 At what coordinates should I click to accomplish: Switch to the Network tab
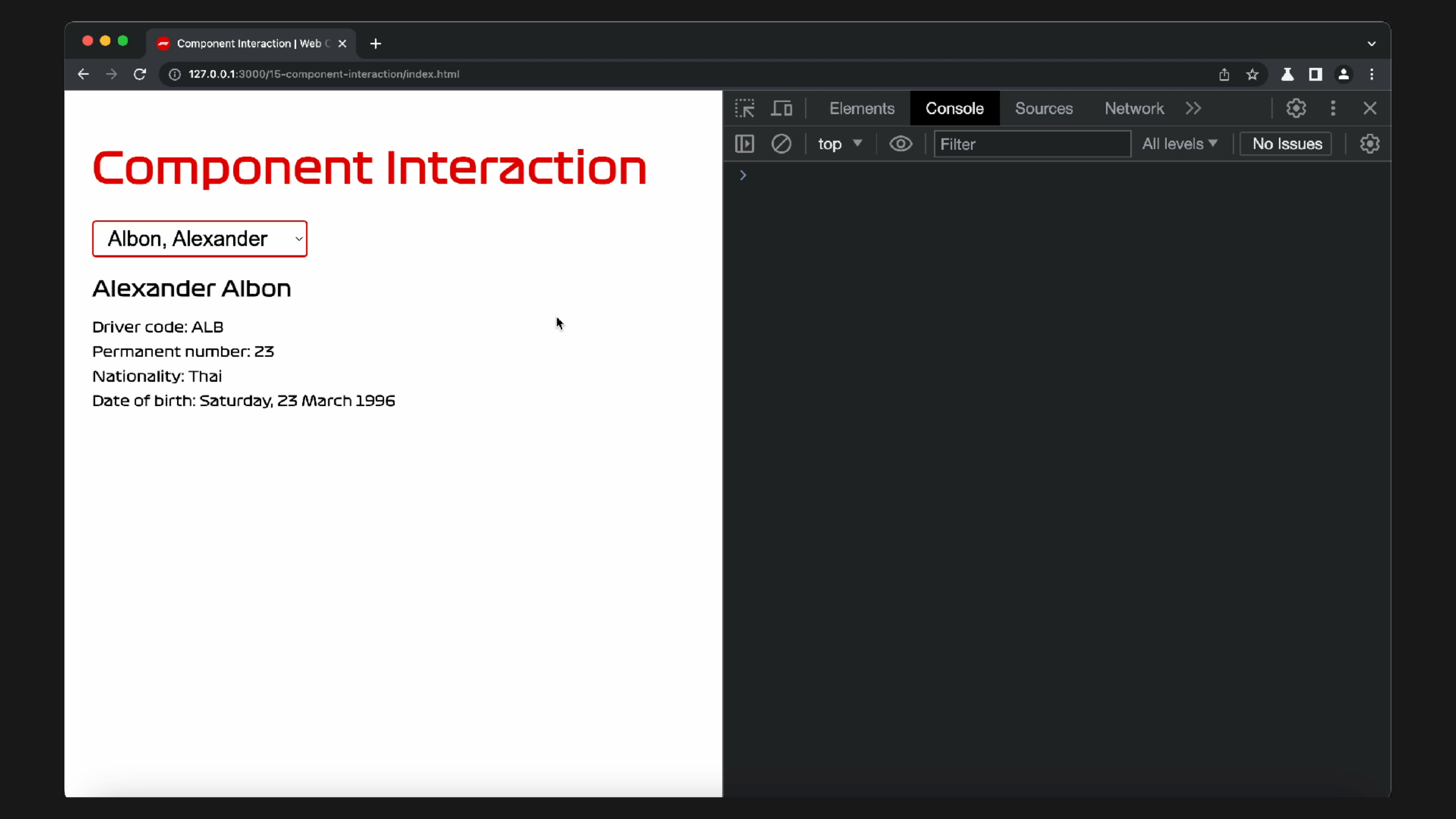1134,108
